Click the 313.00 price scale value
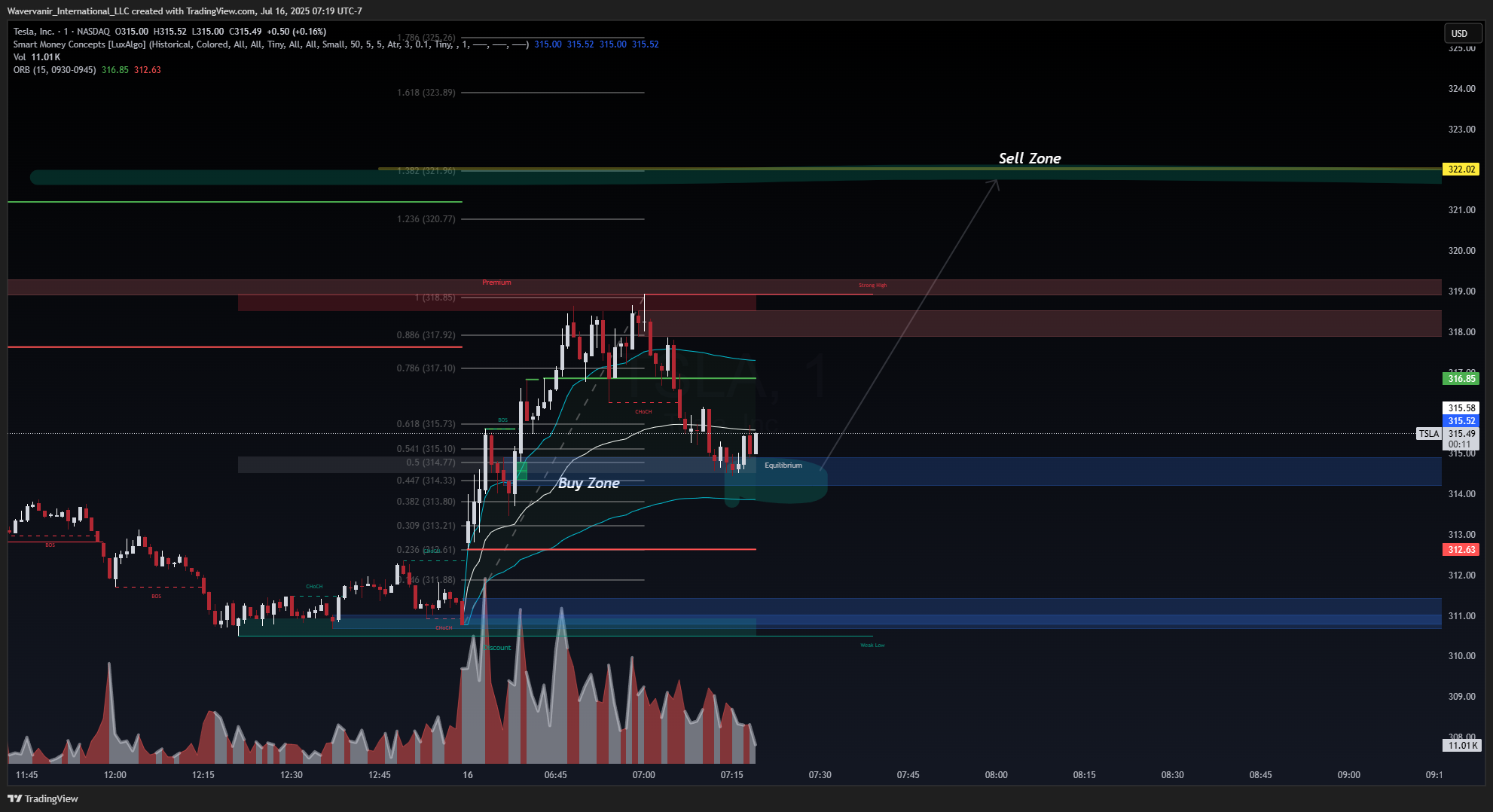This screenshot has height=812, width=1493. pos(1462,535)
